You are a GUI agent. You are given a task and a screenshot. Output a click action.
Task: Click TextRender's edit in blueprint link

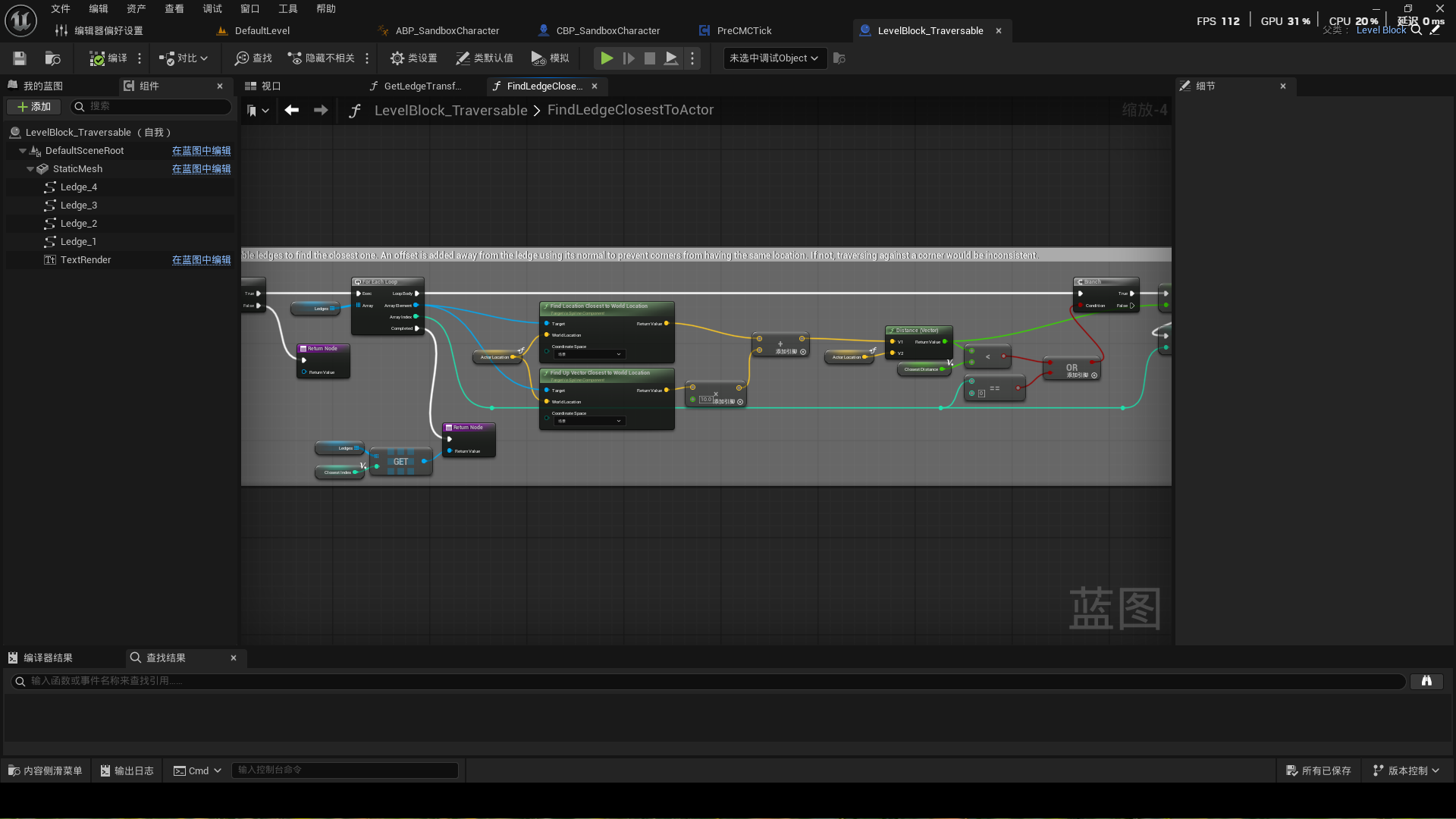(201, 260)
